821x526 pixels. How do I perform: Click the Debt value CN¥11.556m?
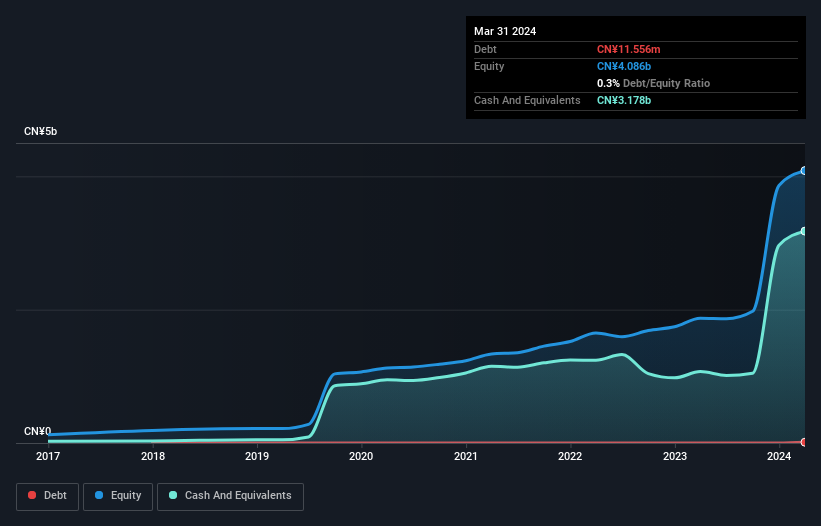point(628,49)
